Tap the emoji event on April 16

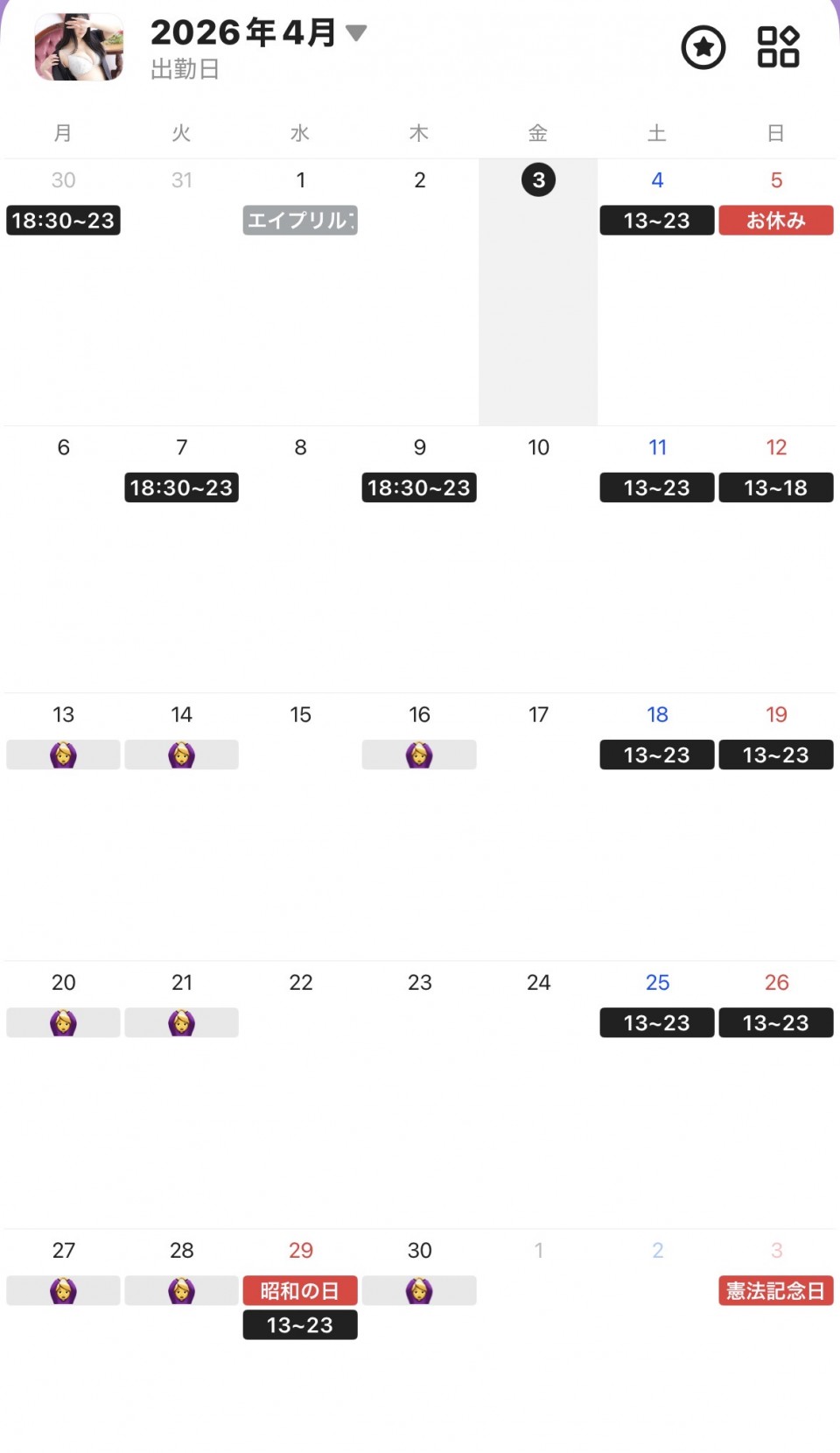point(419,755)
